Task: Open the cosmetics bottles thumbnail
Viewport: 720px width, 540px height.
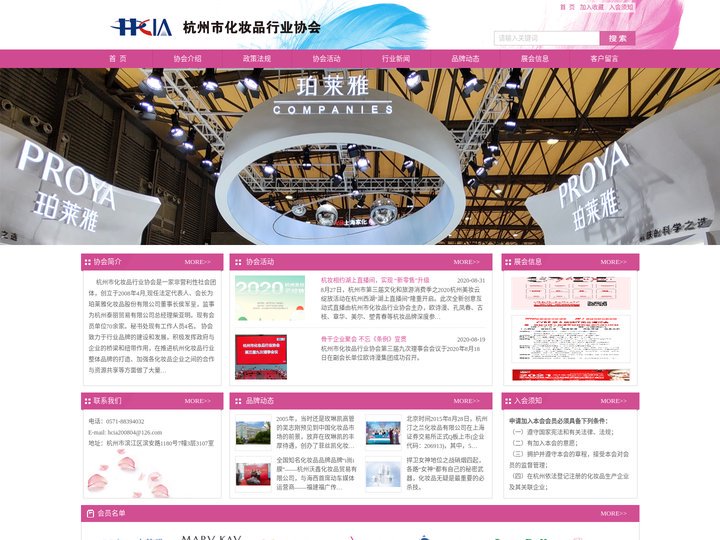Action: (x=383, y=474)
